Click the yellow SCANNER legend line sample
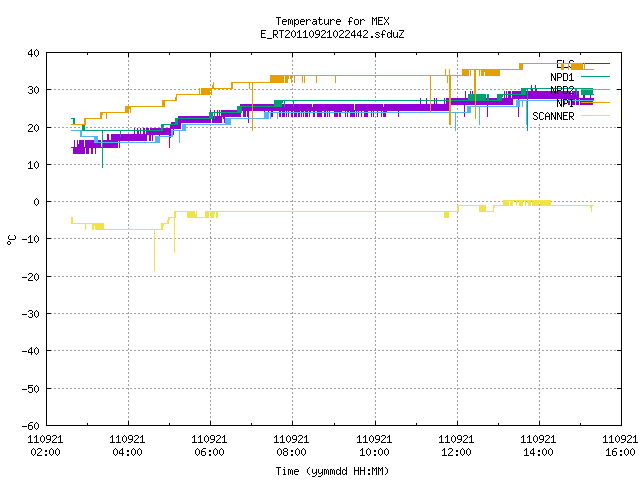Screen dimensions: 640x480 [596, 116]
